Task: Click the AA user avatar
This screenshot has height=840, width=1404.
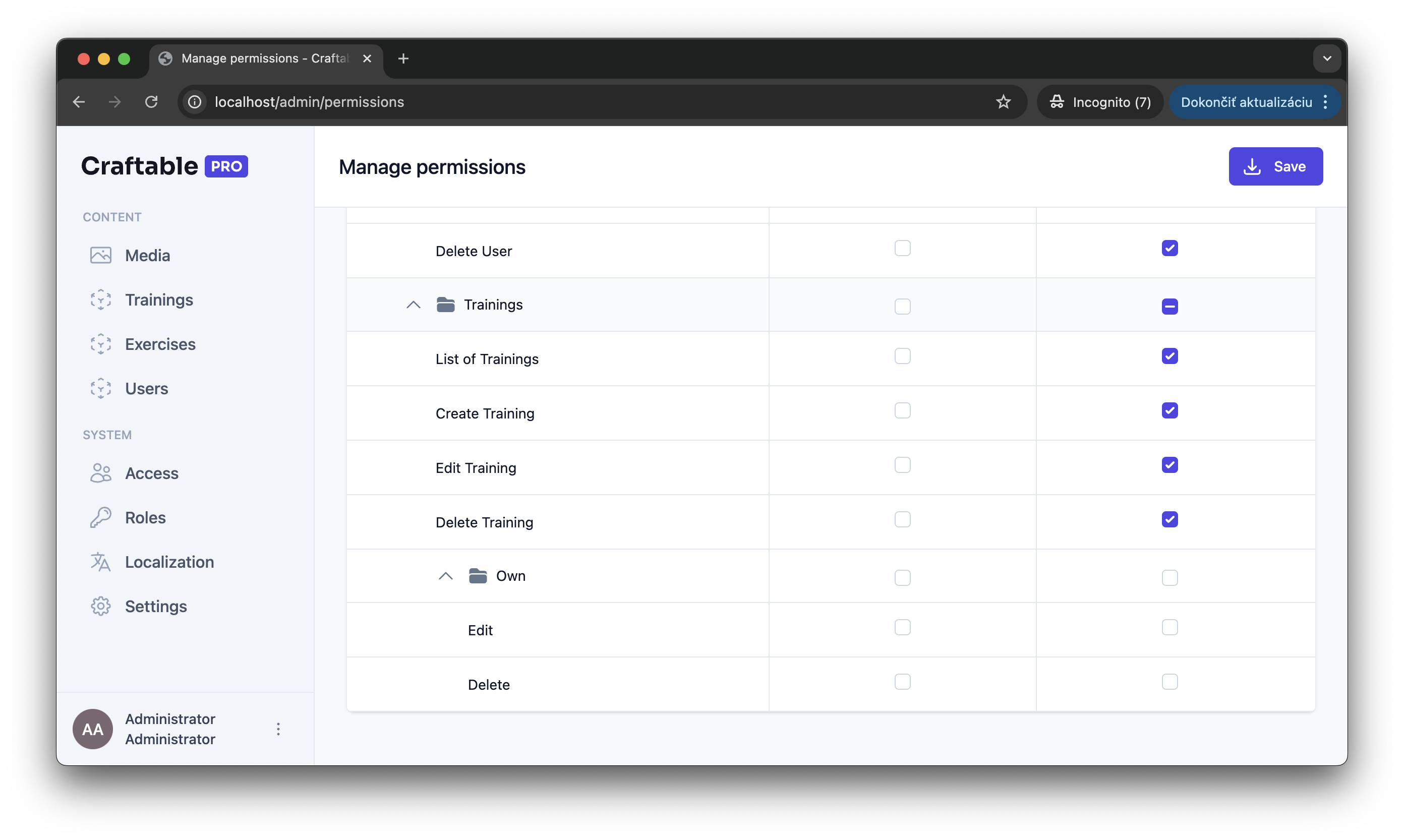Action: point(93,729)
